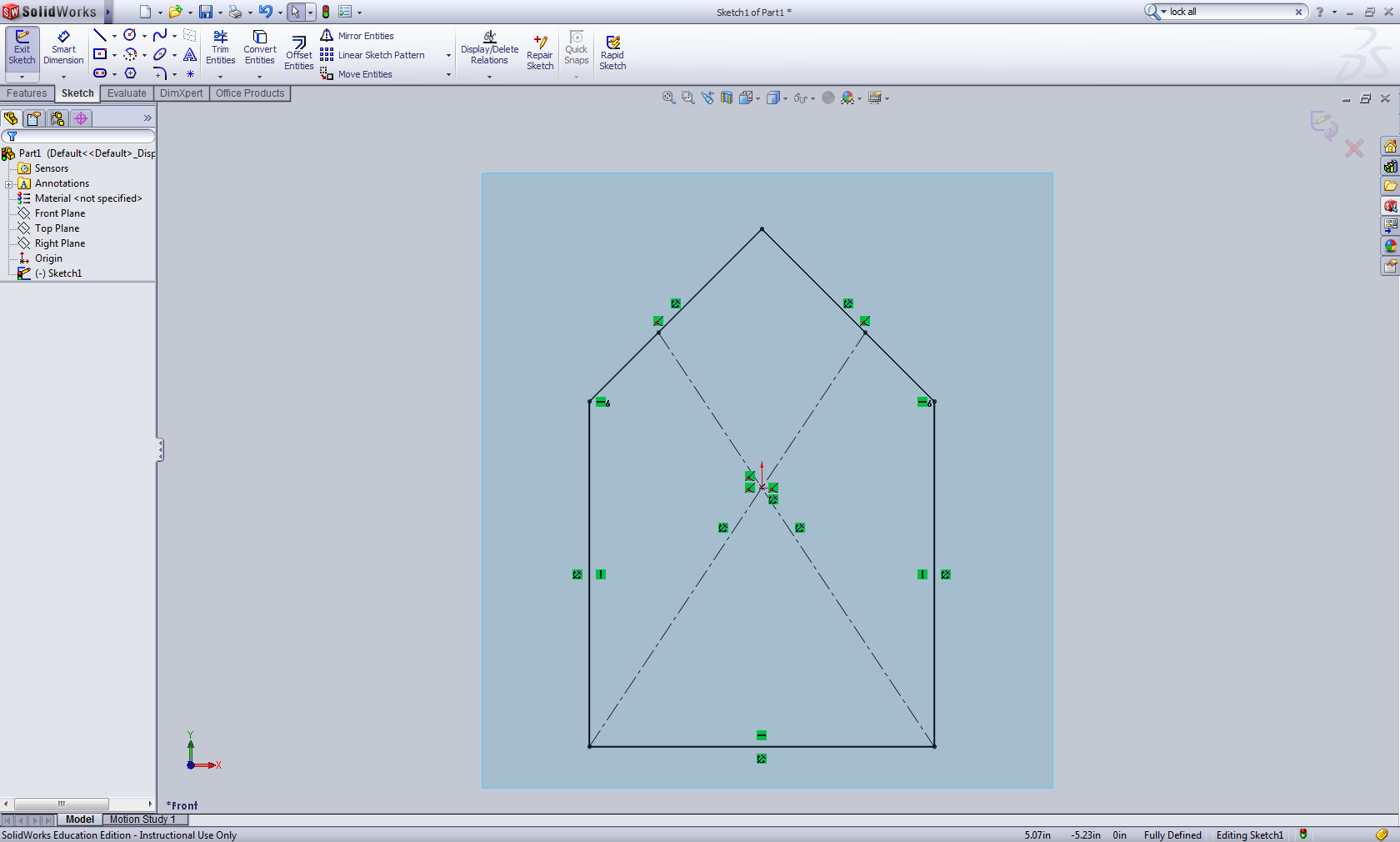
Task: Select the Circle sketch tool
Action: (129, 35)
